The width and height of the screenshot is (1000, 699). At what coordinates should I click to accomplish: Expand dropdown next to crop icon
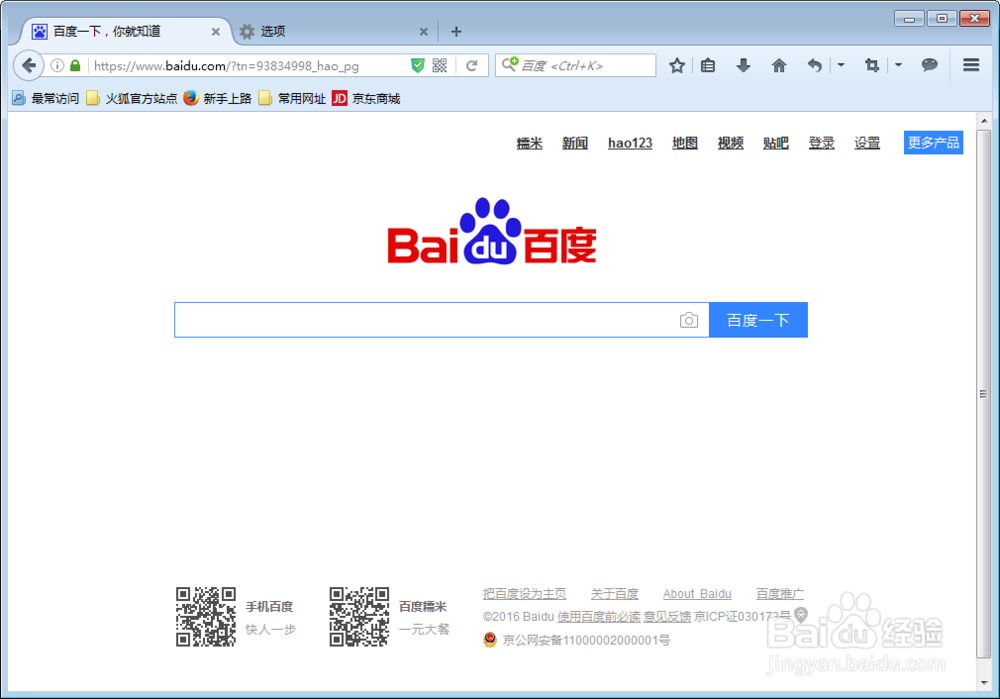(898, 65)
